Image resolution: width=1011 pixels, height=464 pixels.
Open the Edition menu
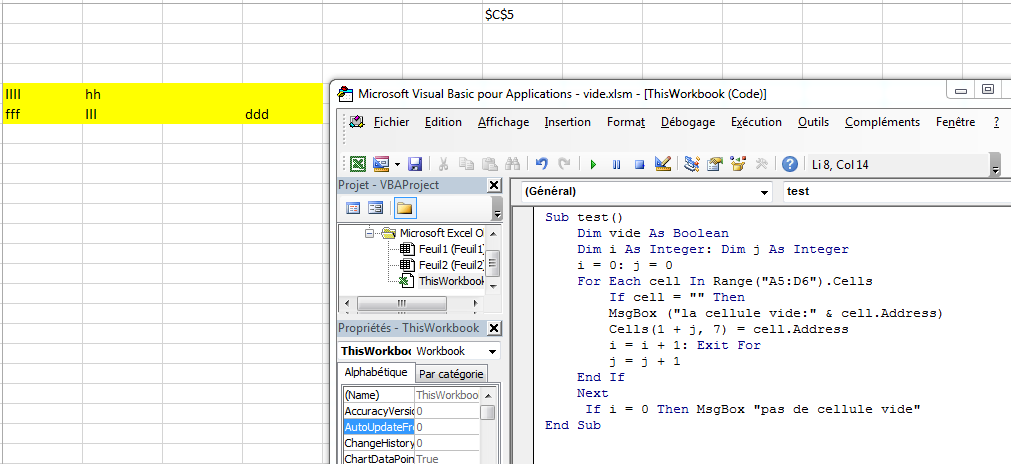[443, 122]
